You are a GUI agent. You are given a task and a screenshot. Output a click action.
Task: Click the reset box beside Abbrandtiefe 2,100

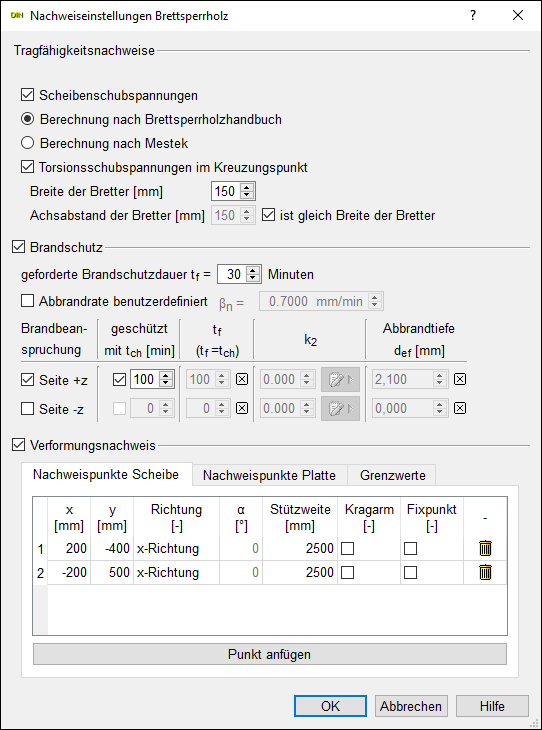460,379
